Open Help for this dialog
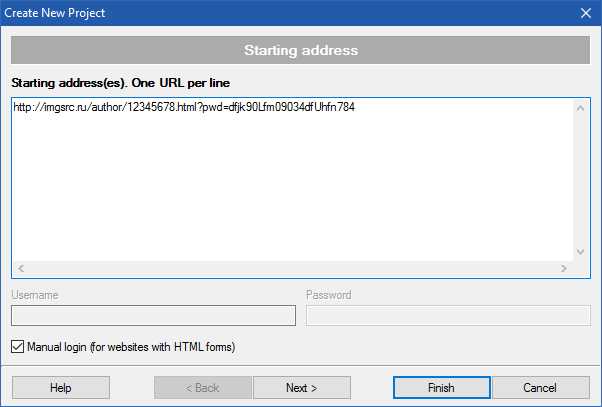This screenshot has width=602, height=407. click(x=61, y=388)
